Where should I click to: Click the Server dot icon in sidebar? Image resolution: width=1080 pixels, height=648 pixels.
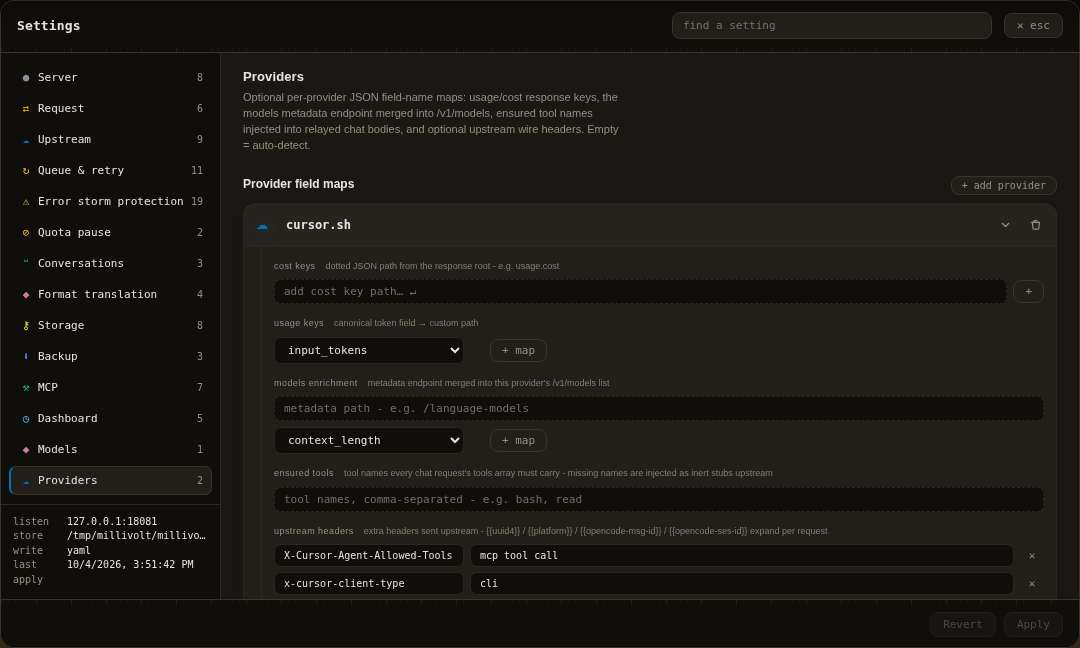[x=25, y=78]
